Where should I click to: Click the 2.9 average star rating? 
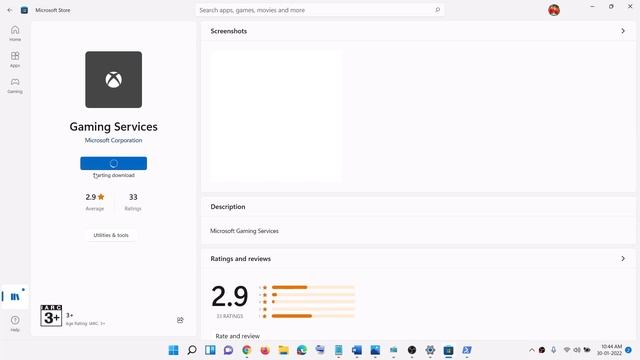pyautogui.click(x=95, y=202)
